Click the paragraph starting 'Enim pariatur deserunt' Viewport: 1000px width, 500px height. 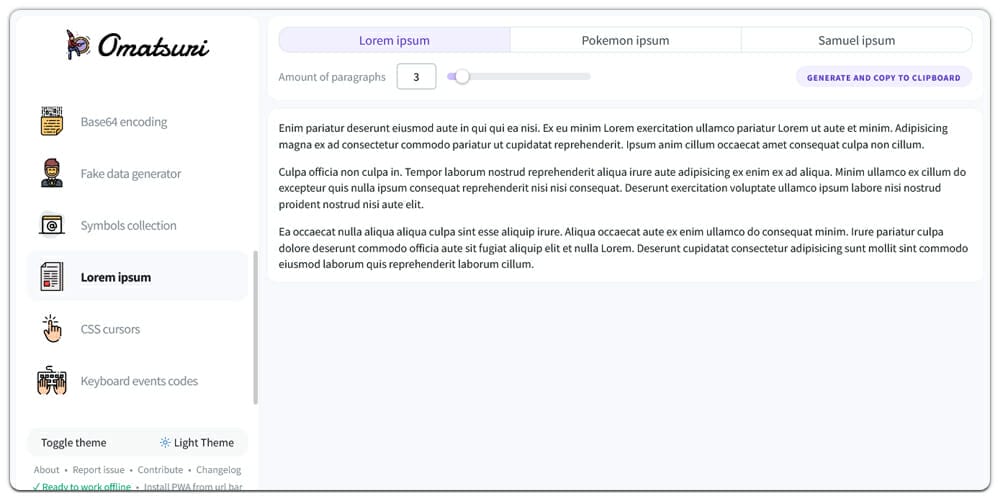pyautogui.click(x=614, y=136)
